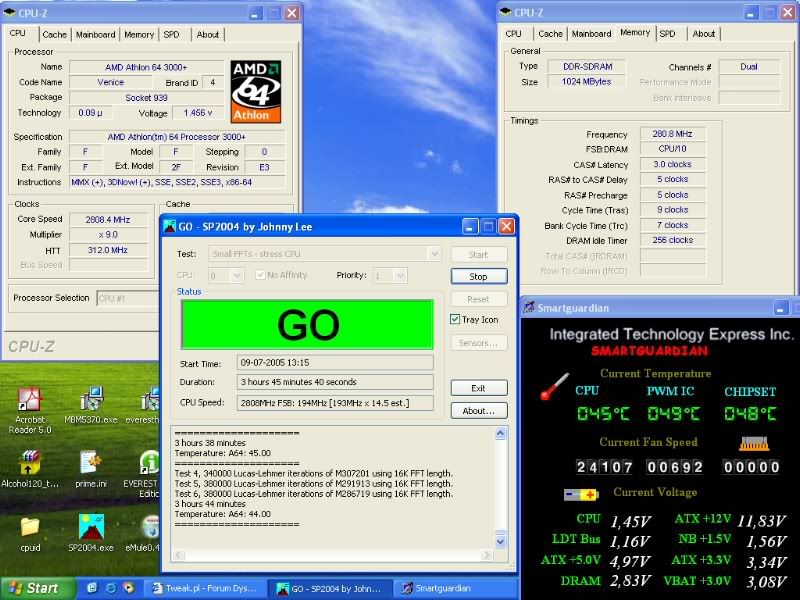Switch to Cache tab in CPU-Z processor window

pos(55,35)
